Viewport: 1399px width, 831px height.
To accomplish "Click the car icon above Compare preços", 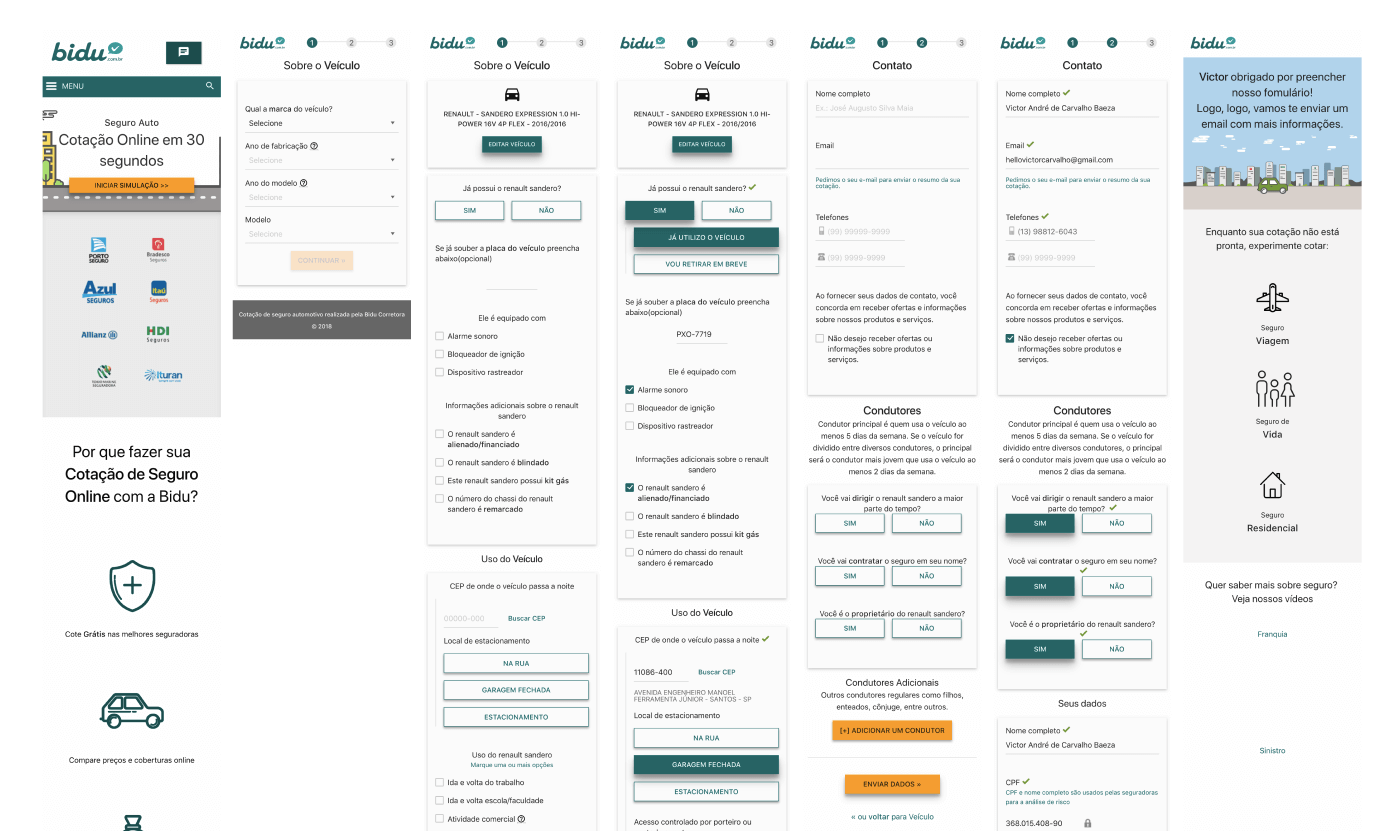I will 132,711.
